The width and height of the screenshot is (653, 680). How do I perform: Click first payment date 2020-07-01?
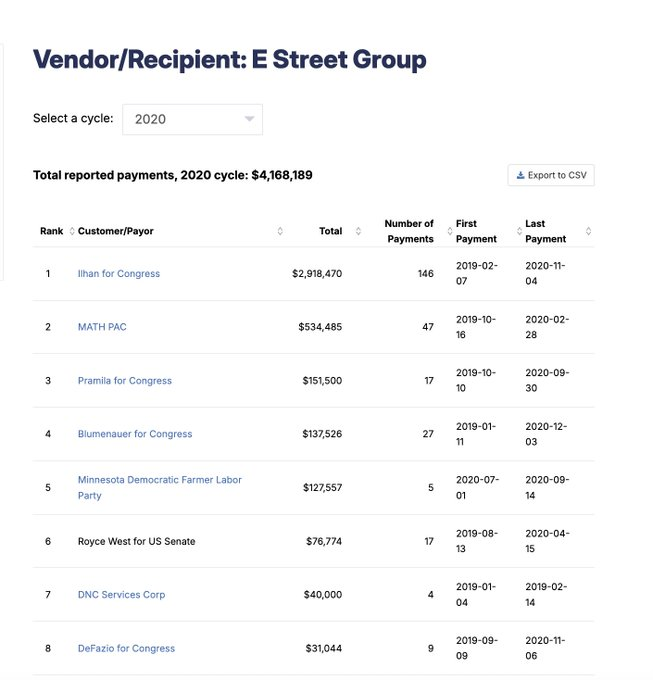[477, 487]
